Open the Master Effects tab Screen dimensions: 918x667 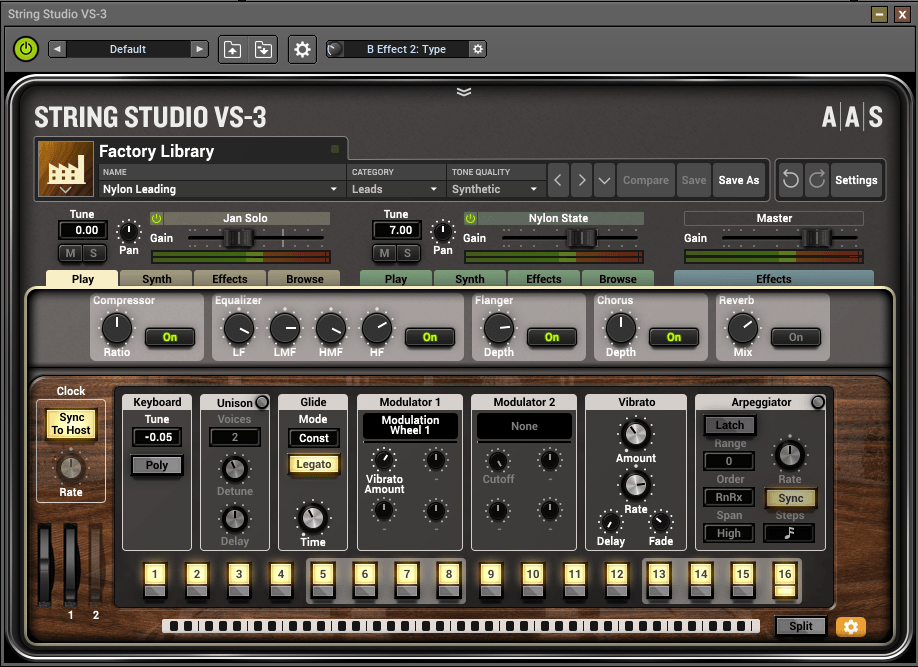(x=773, y=279)
